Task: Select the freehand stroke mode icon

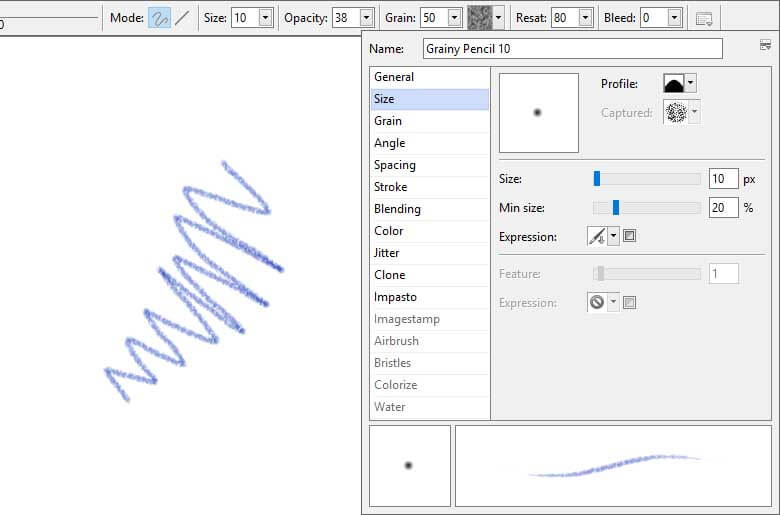Action: click(159, 18)
